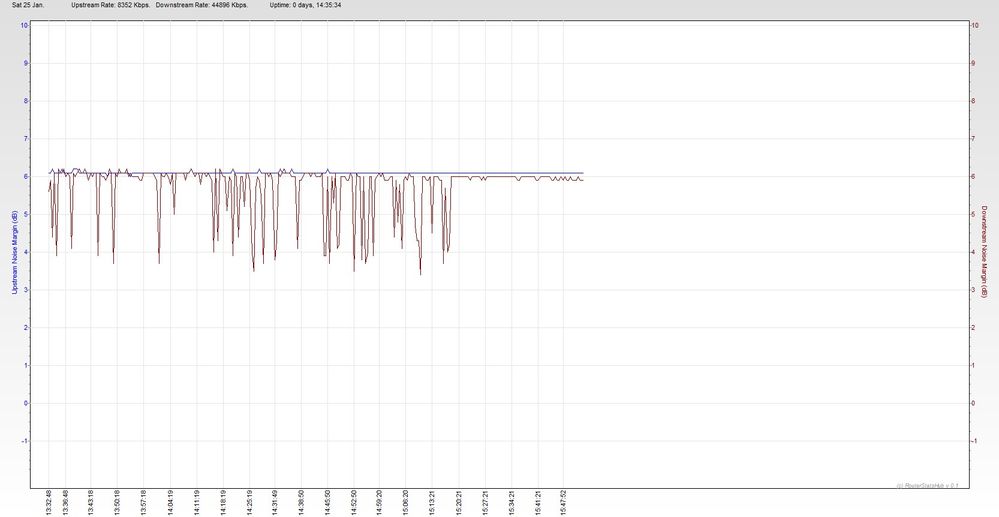Select time label 15:41:21
The height and width of the screenshot is (517, 999).
tap(538, 502)
